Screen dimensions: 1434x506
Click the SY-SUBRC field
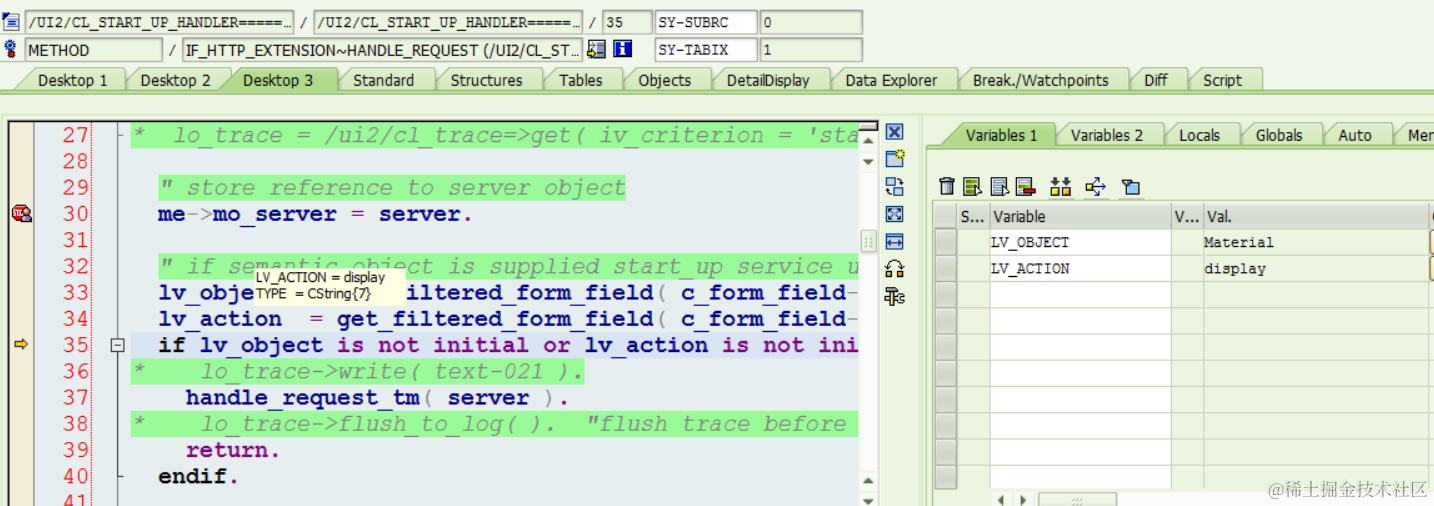point(706,22)
